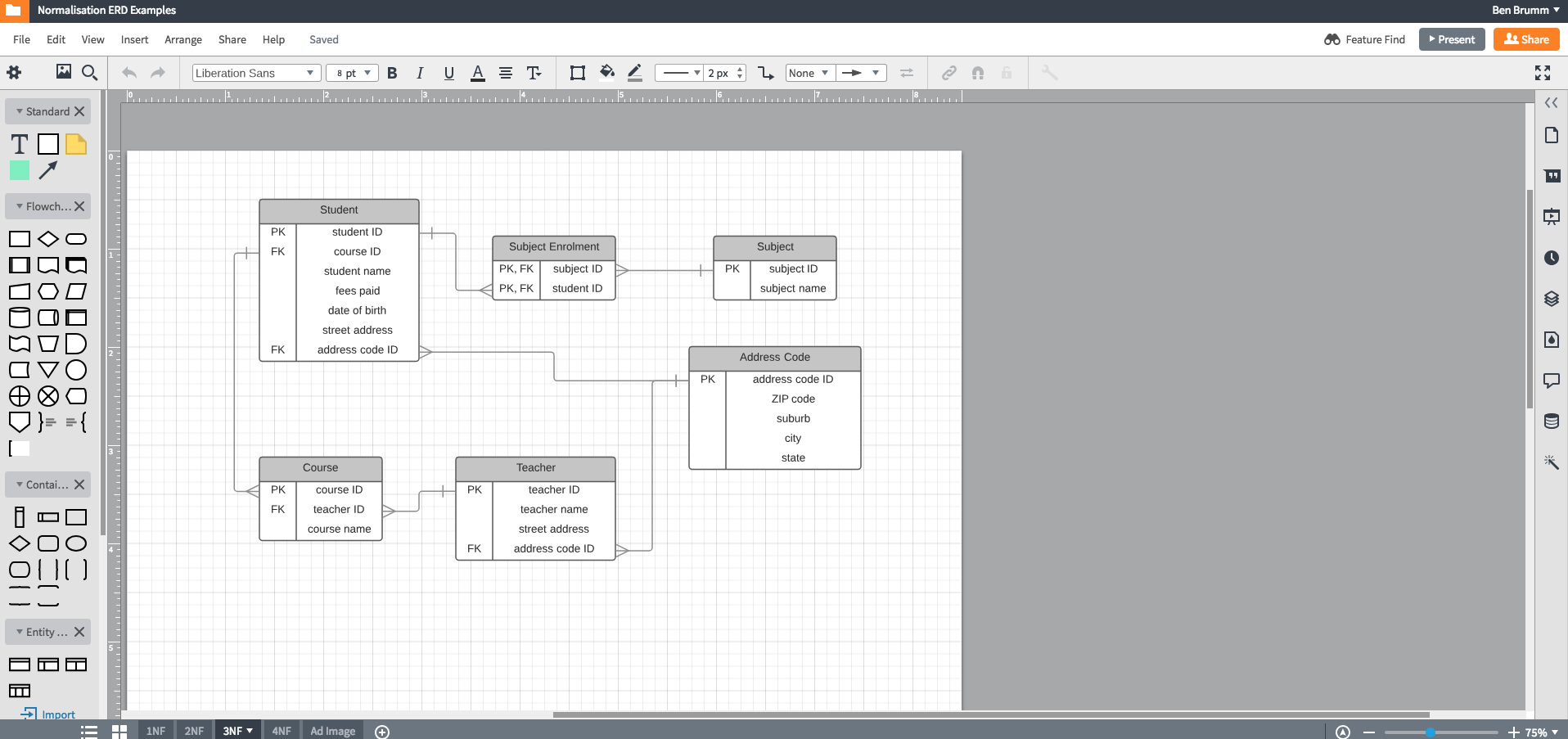Open the layers panel icon
1568x739 pixels.
click(x=1551, y=299)
